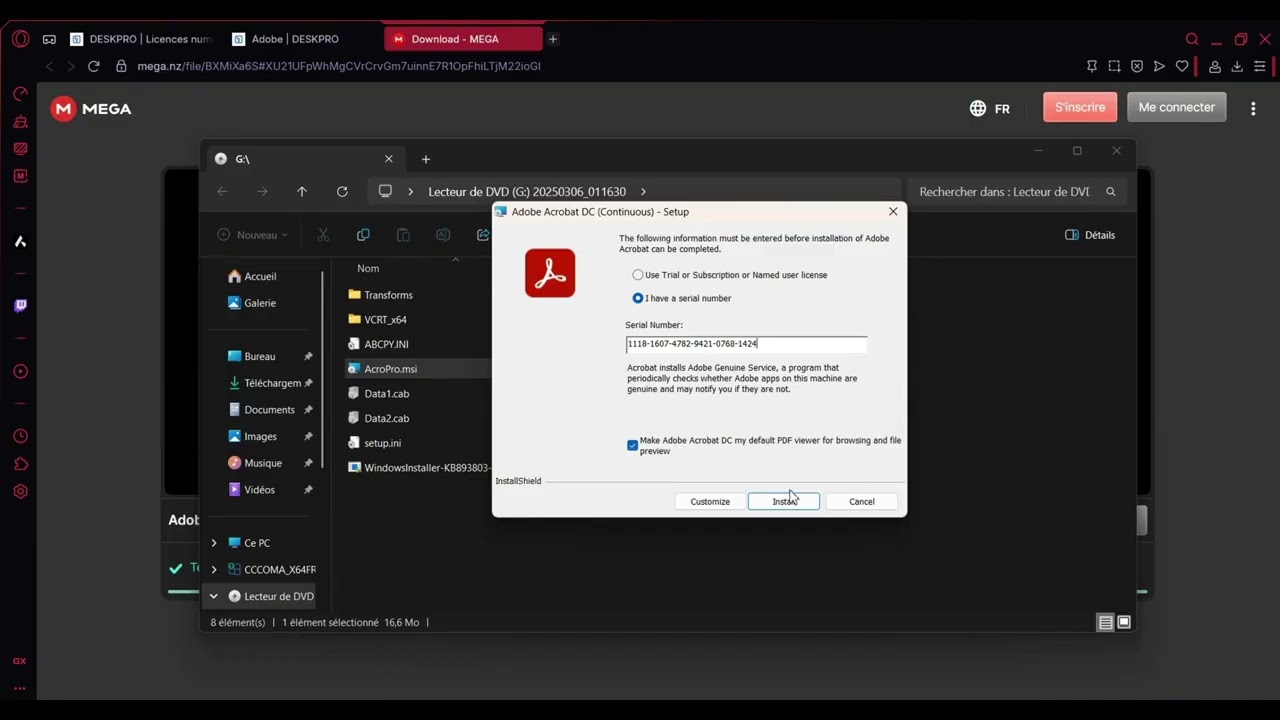Image resolution: width=1280 pixels, height=720 pixels.
Task: Open the Transforms folder in Explorer
Action: pyautogui.click(x=388, y=295)
